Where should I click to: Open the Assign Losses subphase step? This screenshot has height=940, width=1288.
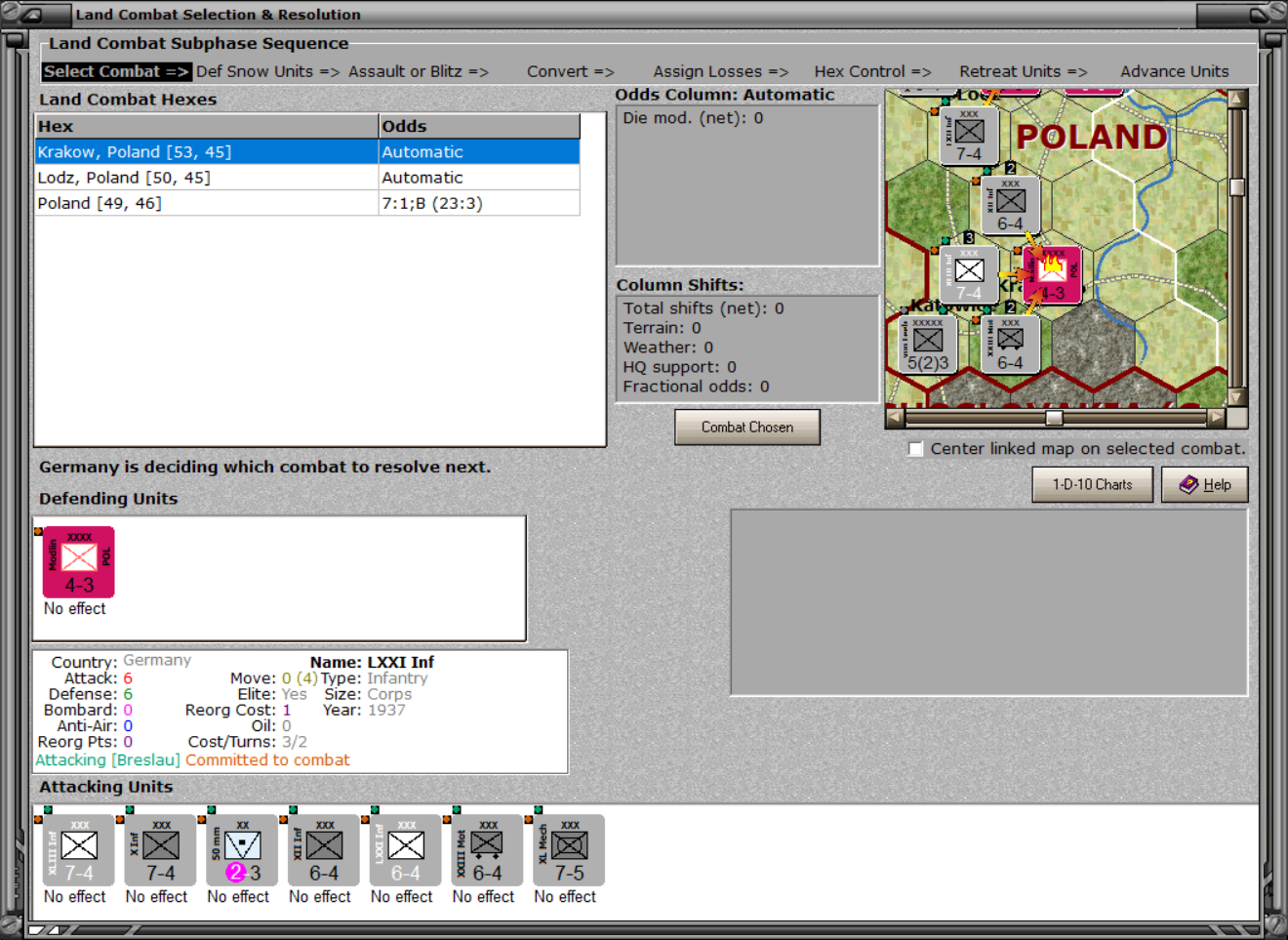tap(720, 71)
